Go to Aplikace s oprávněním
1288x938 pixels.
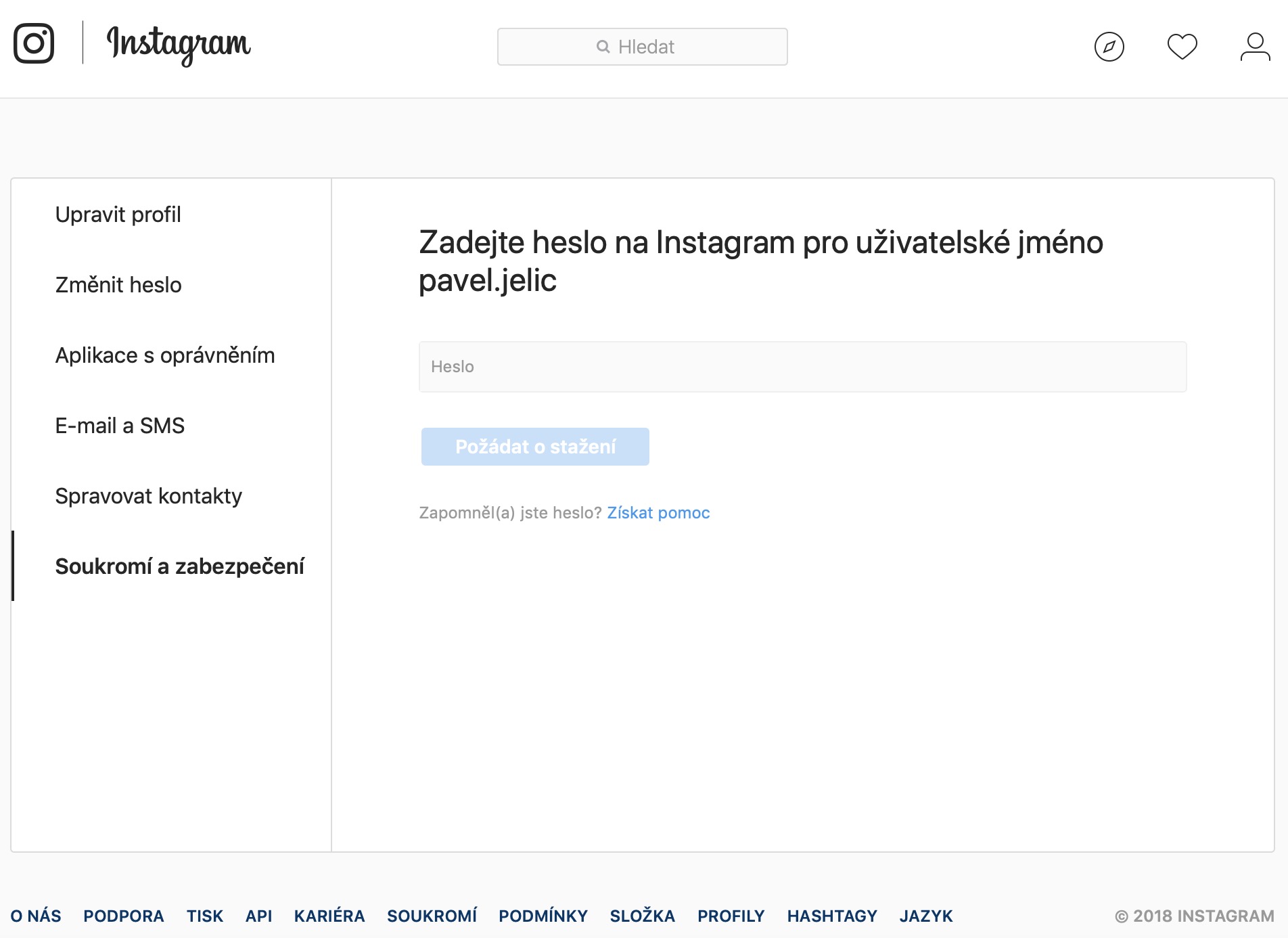point(165,355)
